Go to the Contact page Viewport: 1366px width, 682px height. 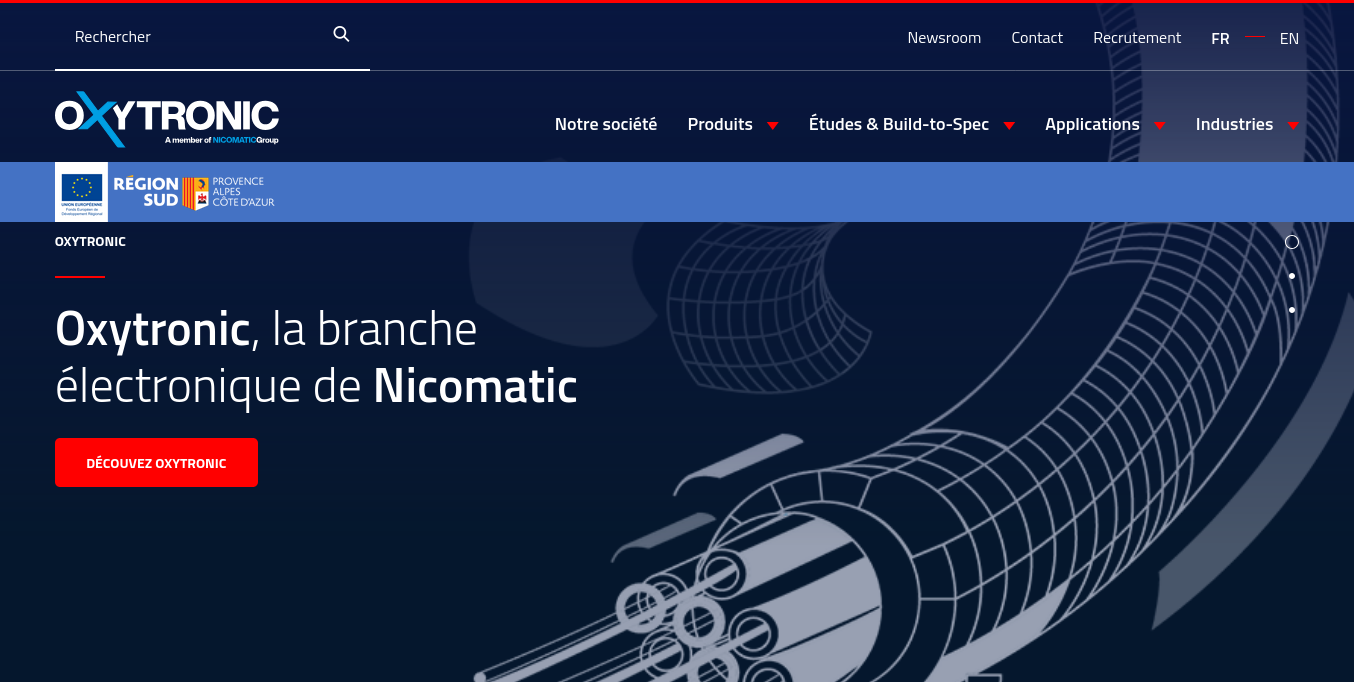pyautogui.click(x=1037, y=38)
